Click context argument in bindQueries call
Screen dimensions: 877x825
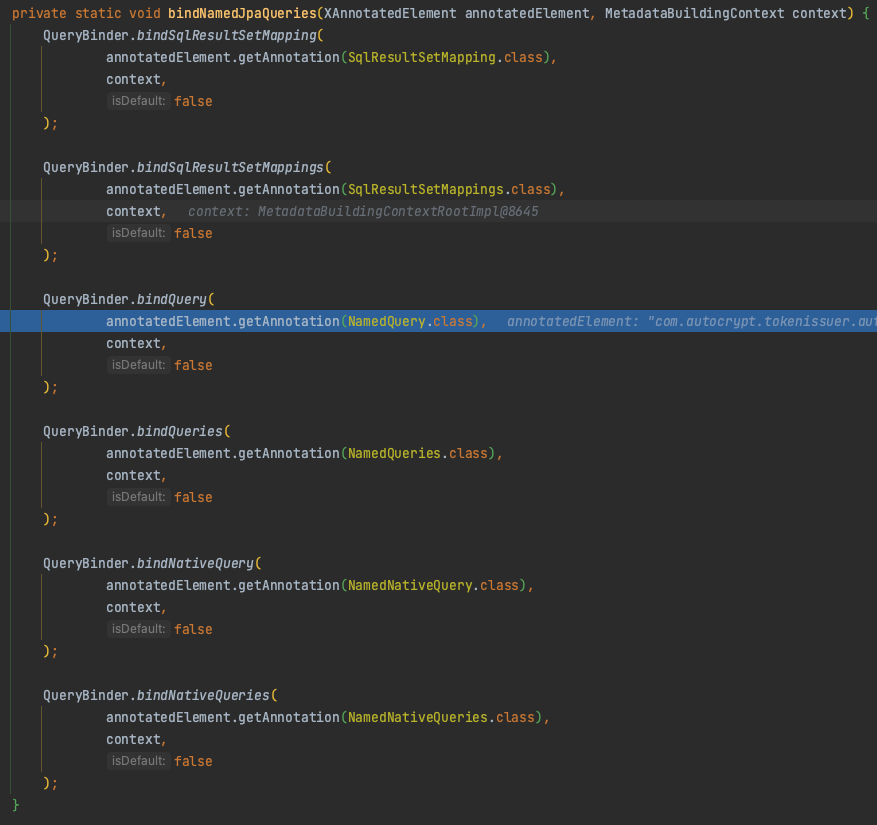point(133,475)
